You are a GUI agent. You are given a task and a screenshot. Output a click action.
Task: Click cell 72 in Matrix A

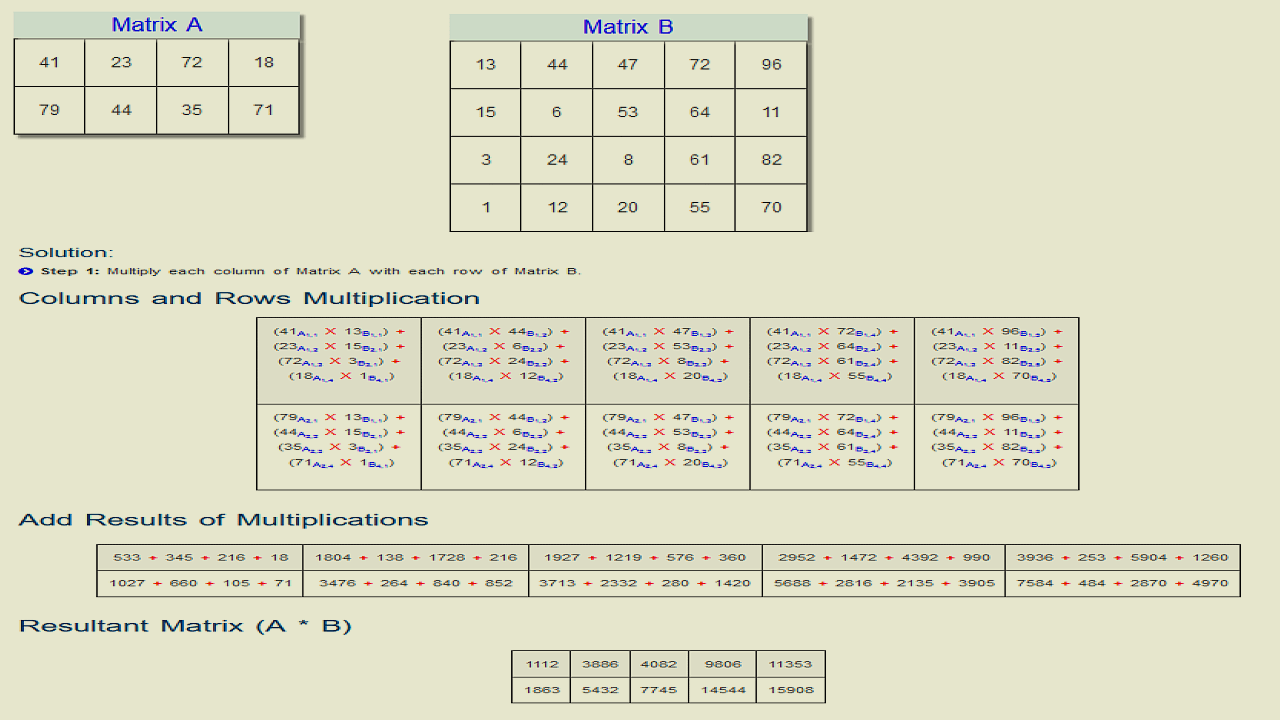192,62
